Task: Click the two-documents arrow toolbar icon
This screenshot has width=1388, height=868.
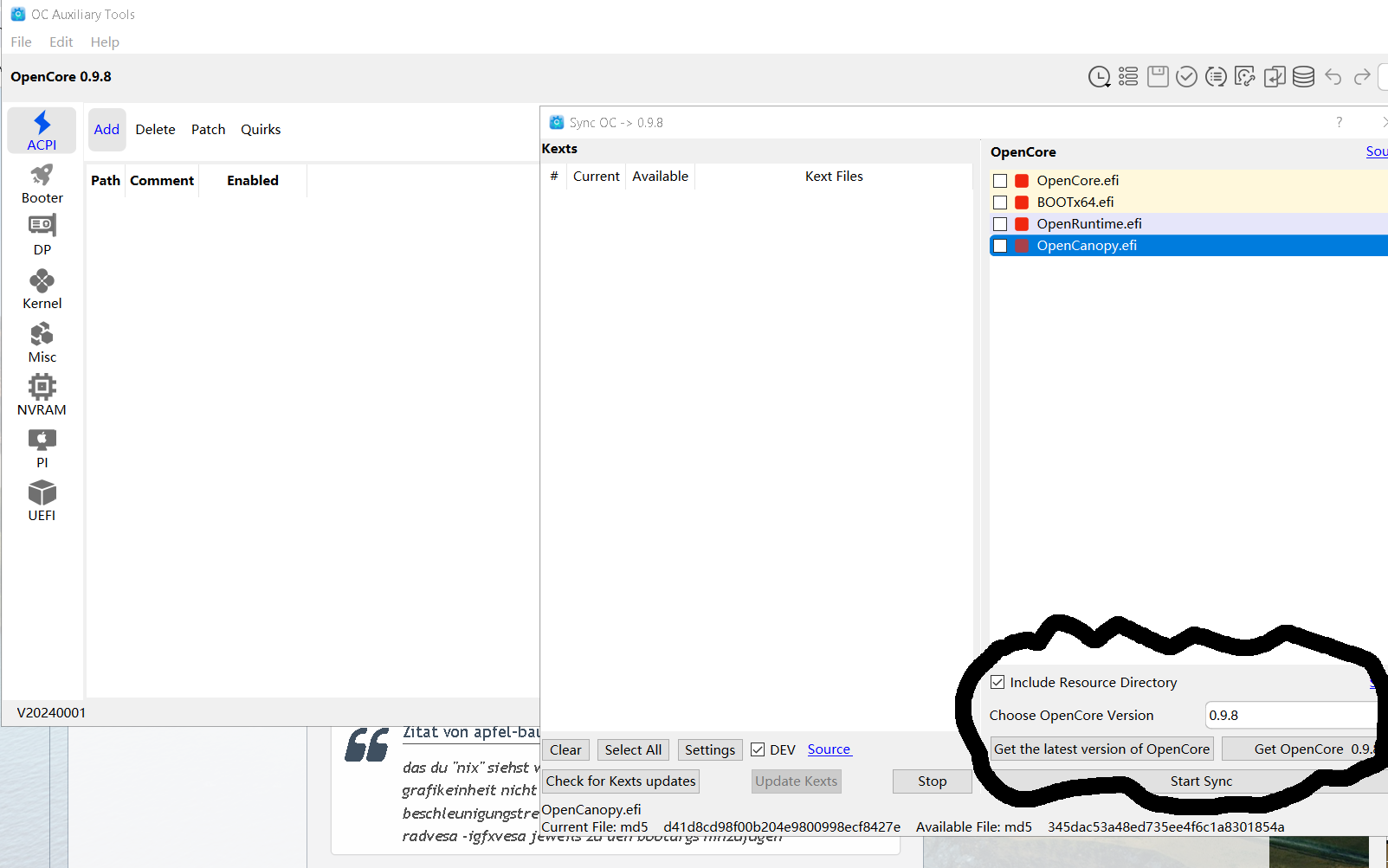Action: coord(1275,77)
